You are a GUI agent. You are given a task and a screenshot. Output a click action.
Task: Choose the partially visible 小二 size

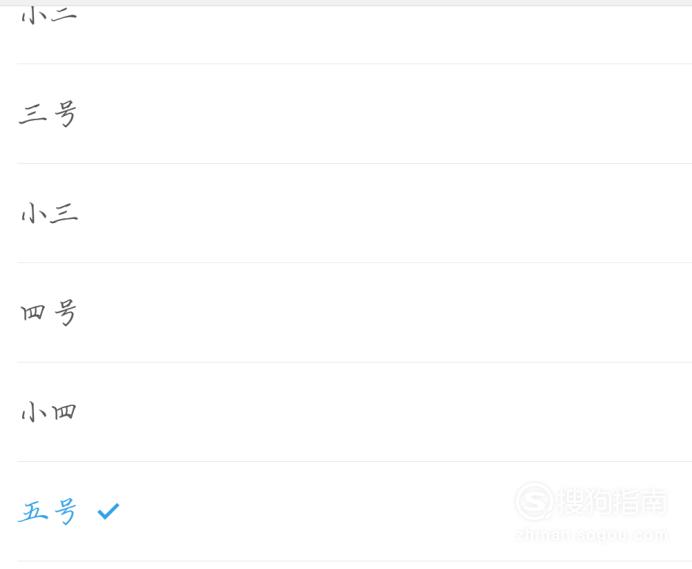49,14
